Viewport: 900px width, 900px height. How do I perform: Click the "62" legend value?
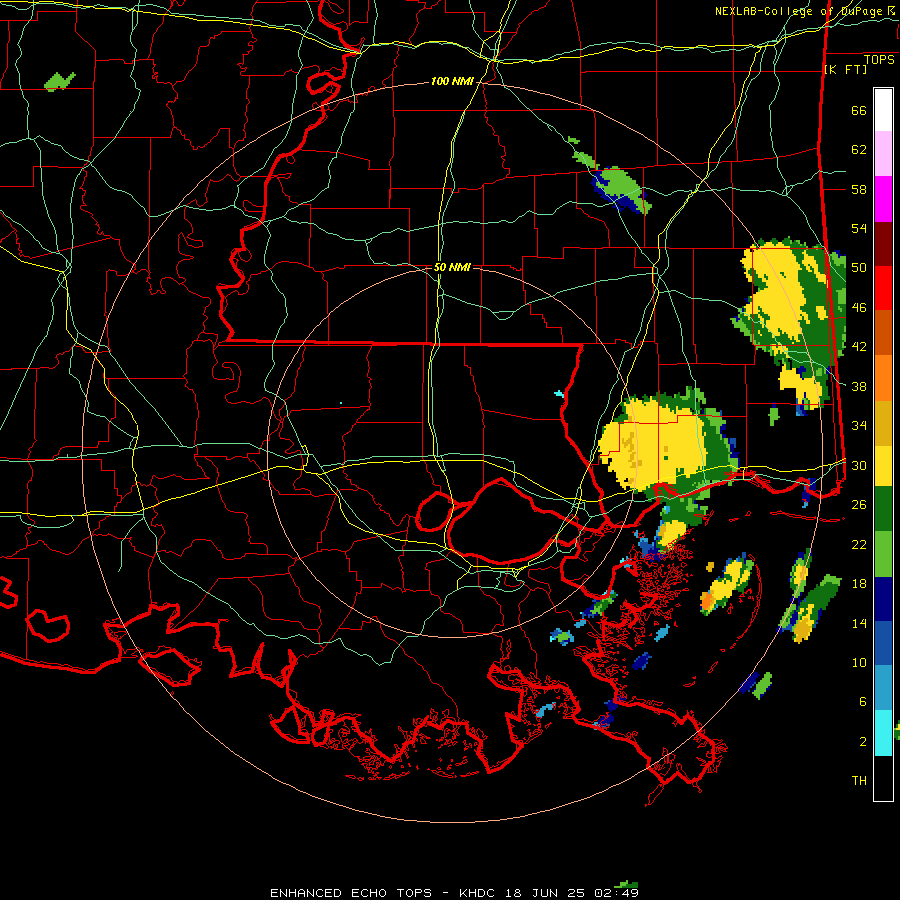click(859, 150)
